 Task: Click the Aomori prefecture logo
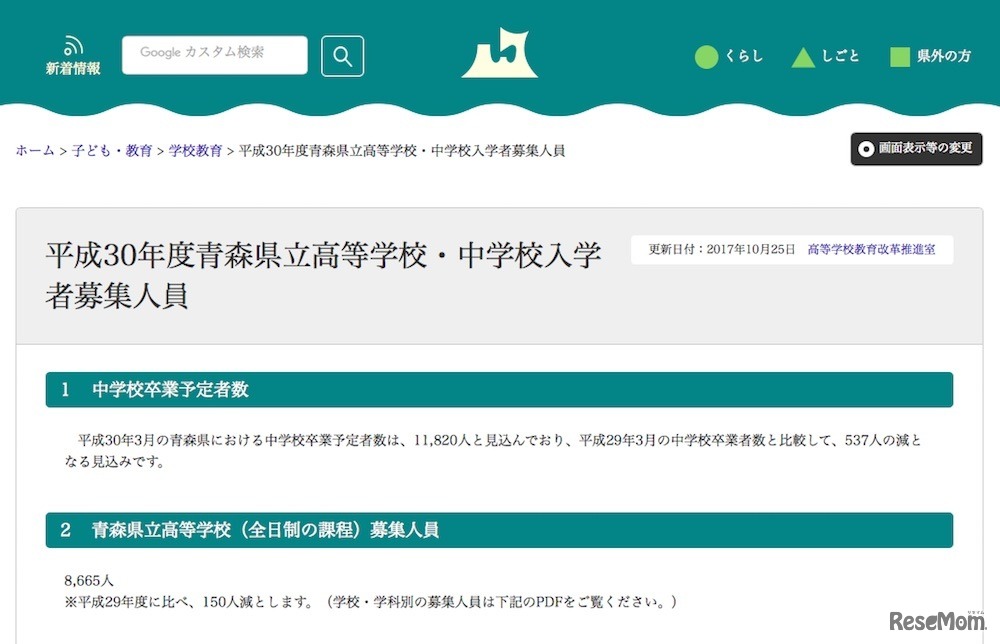click(x=499, y=53)
